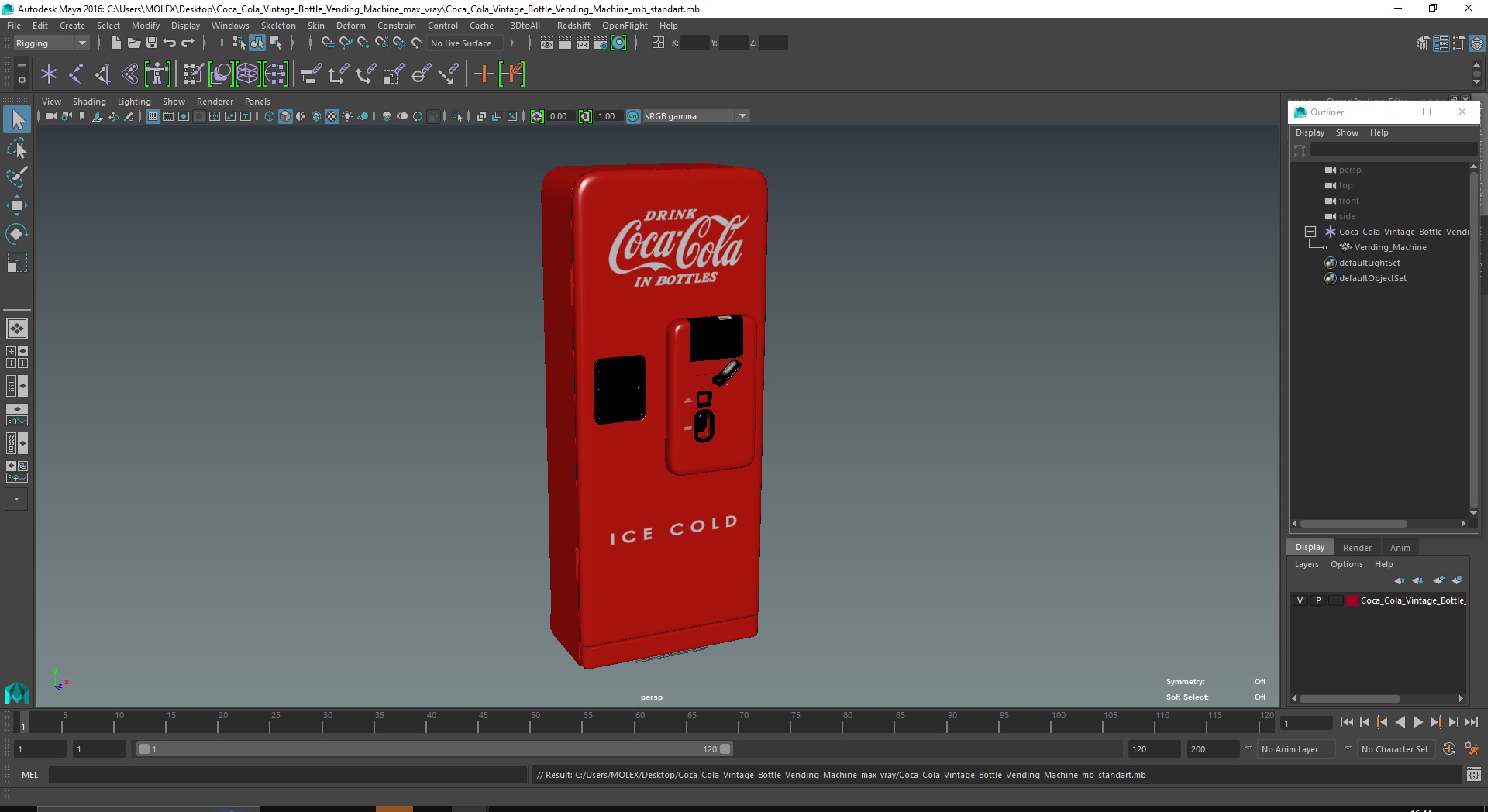1491x812 pixels.
Task: Open the No Anim Layer dropdown
Action: (1297, 749)
